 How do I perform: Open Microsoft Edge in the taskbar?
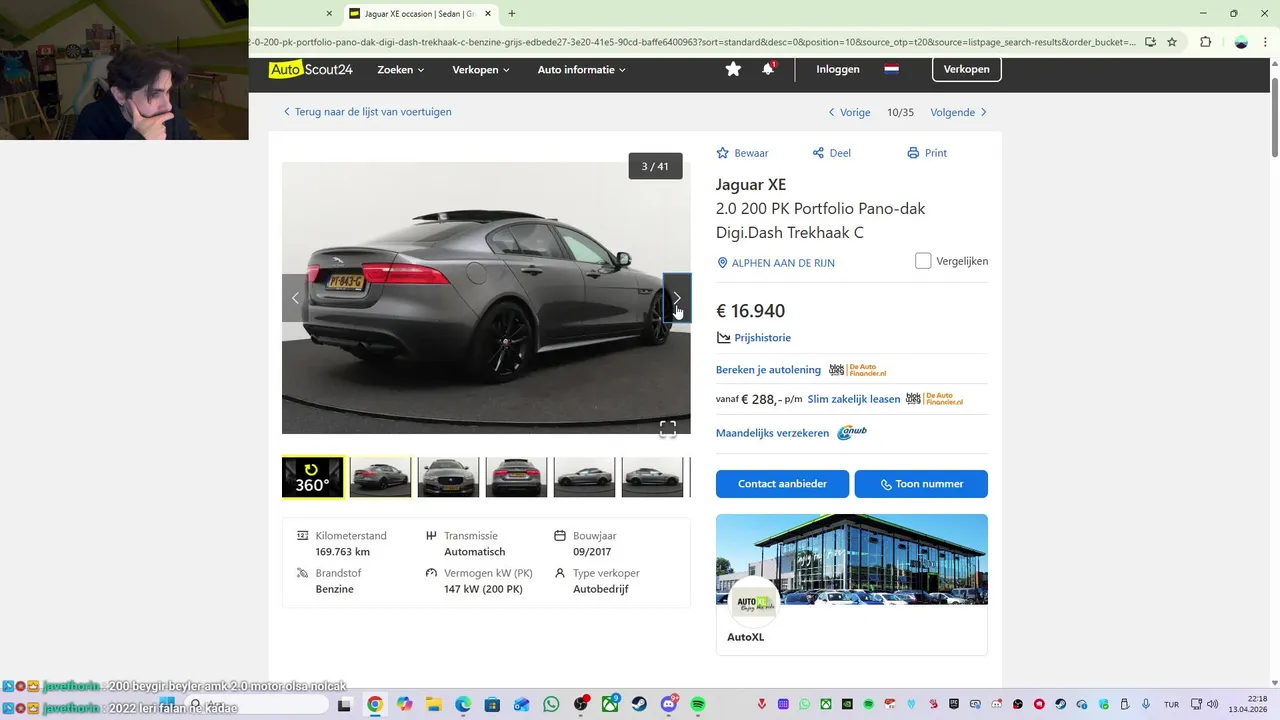[x=463, y=704]
